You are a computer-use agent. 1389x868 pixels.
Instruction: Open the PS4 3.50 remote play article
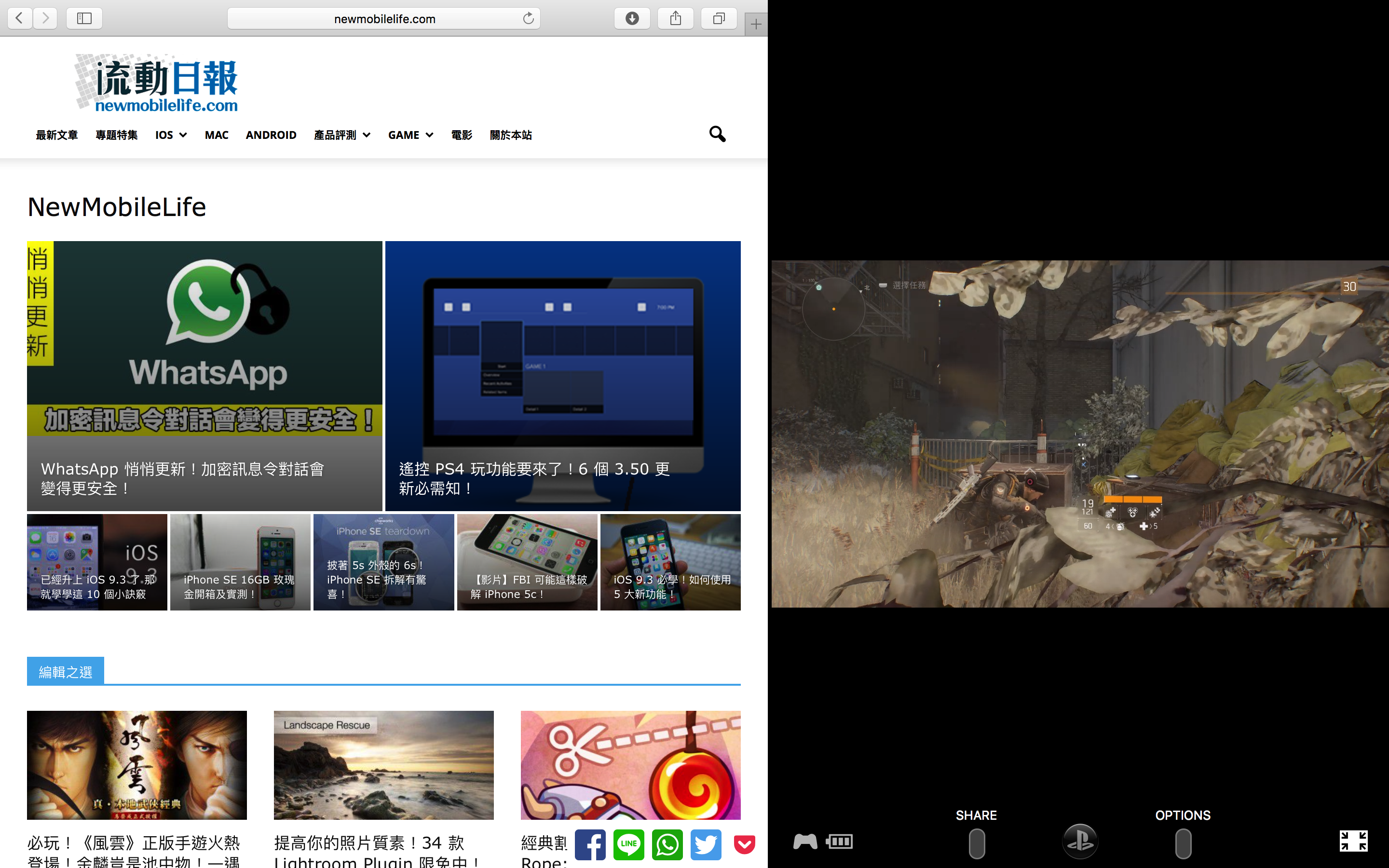(x=562, y=376)
